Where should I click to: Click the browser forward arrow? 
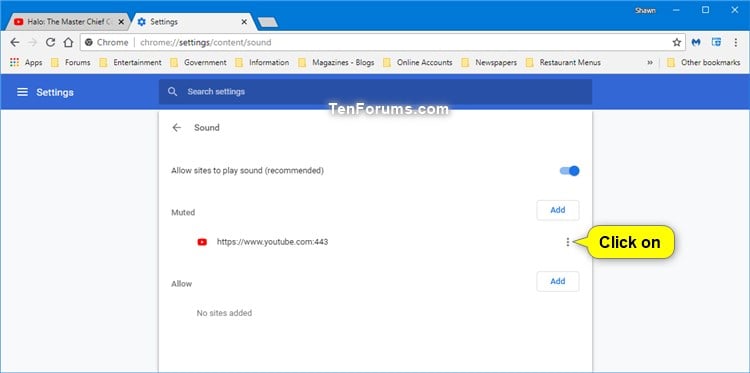pyautogui.click(x=33, y=43)
